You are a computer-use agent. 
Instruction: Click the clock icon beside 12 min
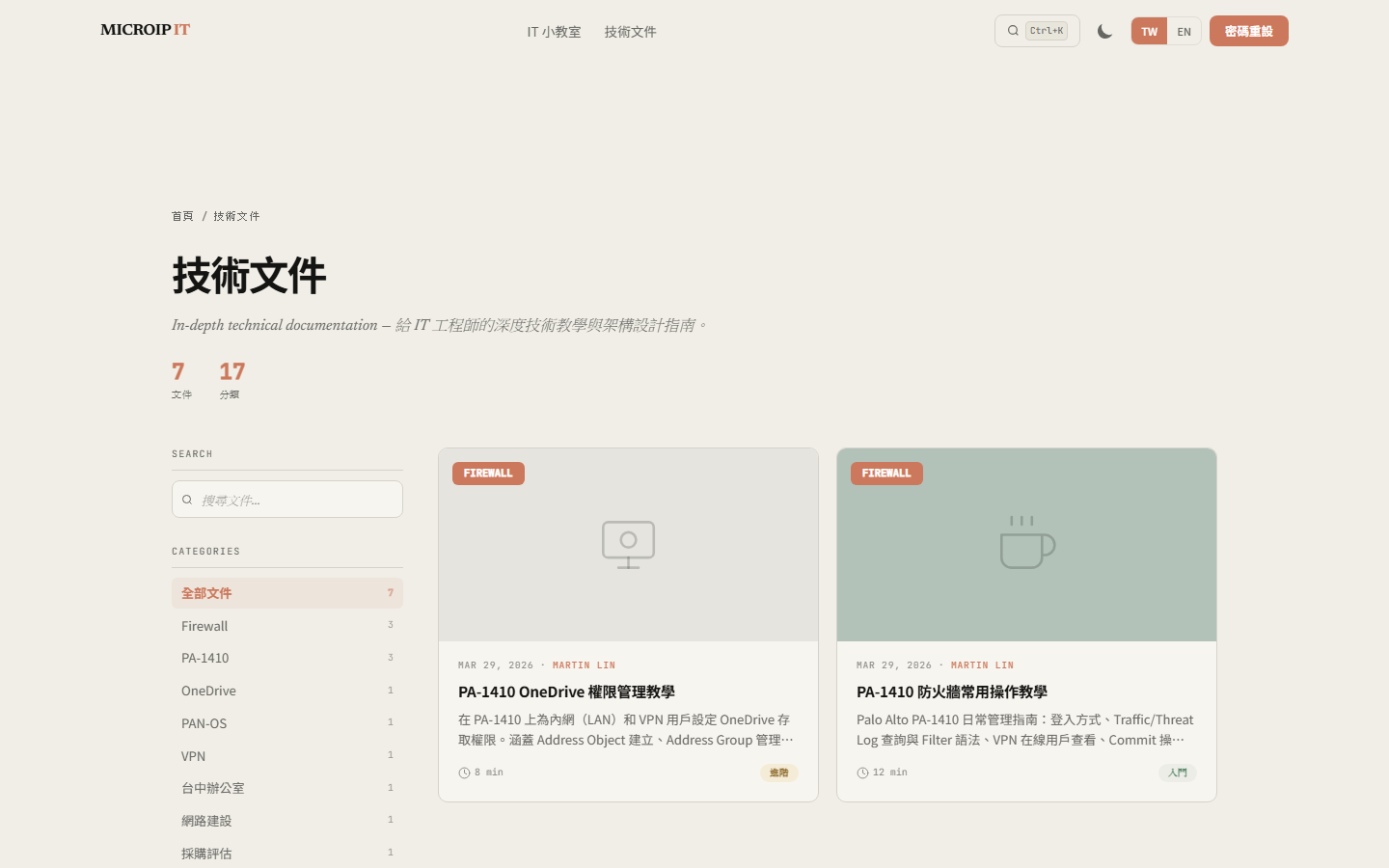click(862, 773)
